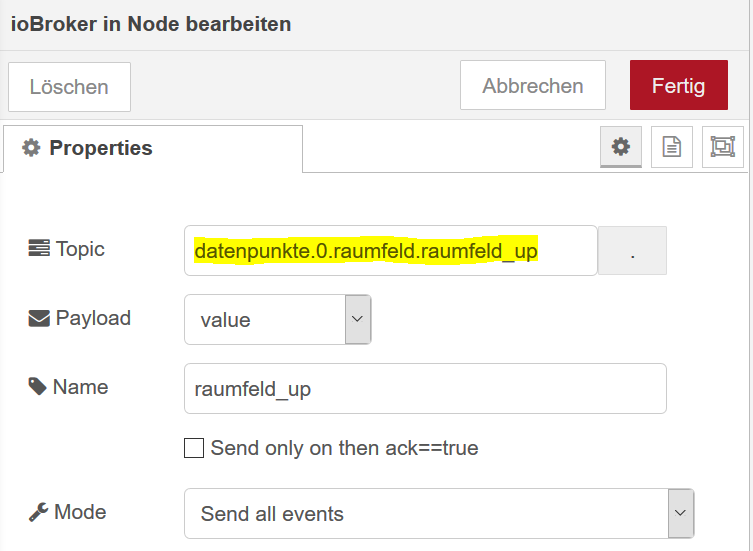The image size is (753, 551).
Task: Click the gear icon beside Properties label
Action: (x=31, y=147)
